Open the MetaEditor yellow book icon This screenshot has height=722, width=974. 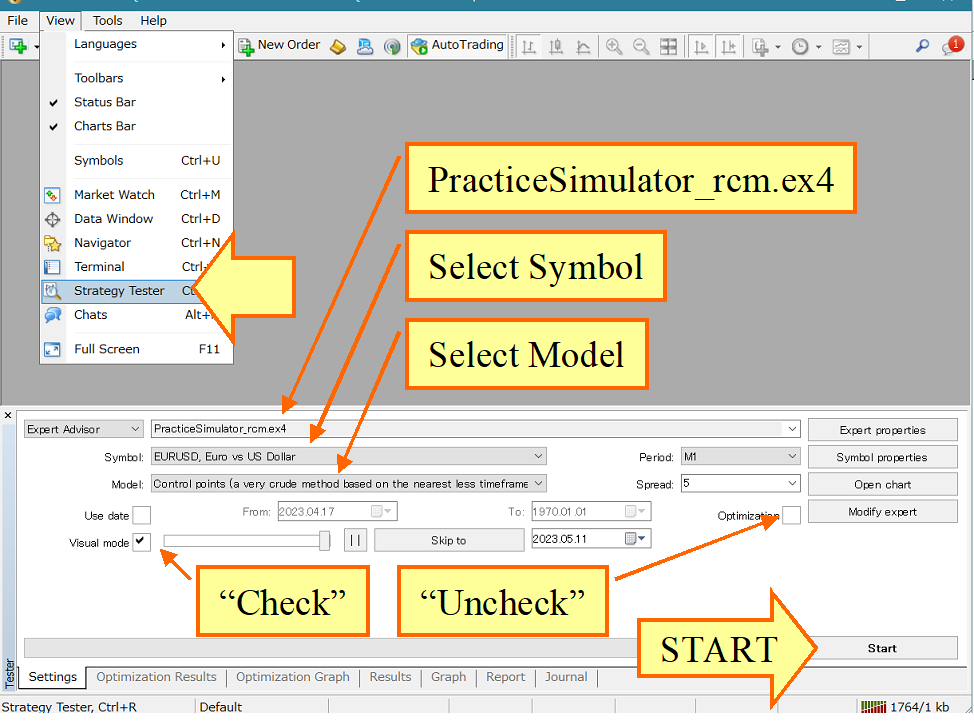338,47
